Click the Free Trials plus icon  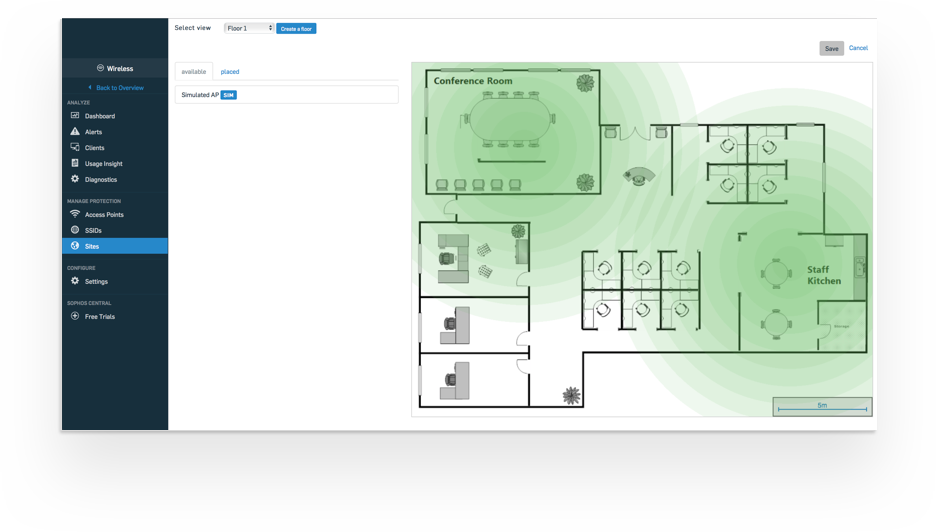click(x=75, y=316)
